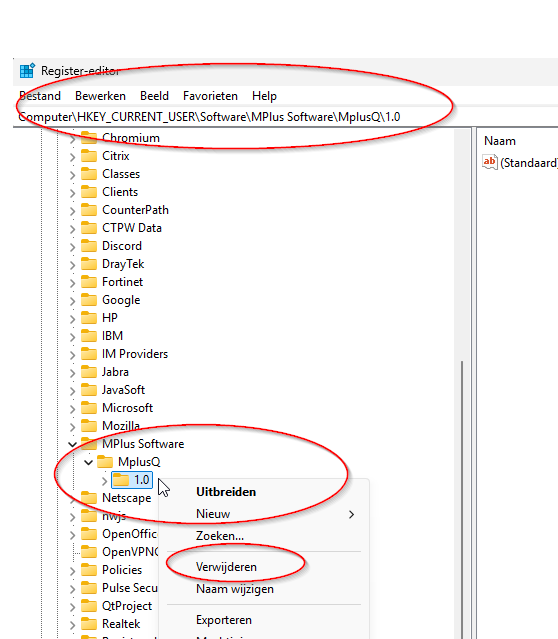Click the Register-editor app icon
558x639 pixels.
pos(27,71)
